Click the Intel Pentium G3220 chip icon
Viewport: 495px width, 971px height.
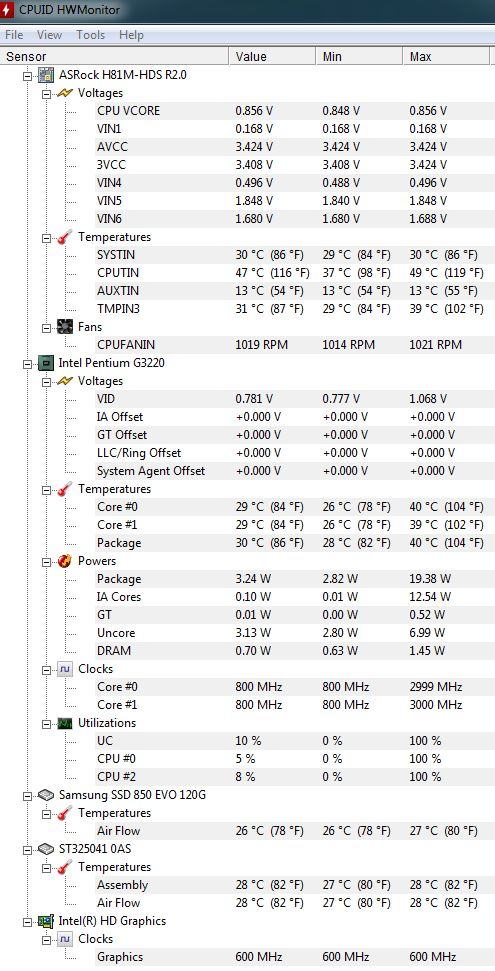coord(46,363)
